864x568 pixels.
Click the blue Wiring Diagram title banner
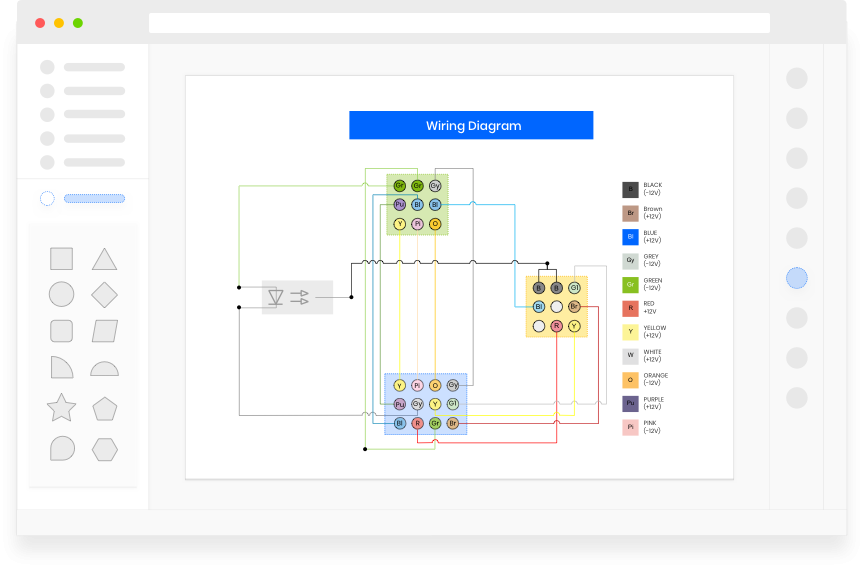[x=471, y=125]
